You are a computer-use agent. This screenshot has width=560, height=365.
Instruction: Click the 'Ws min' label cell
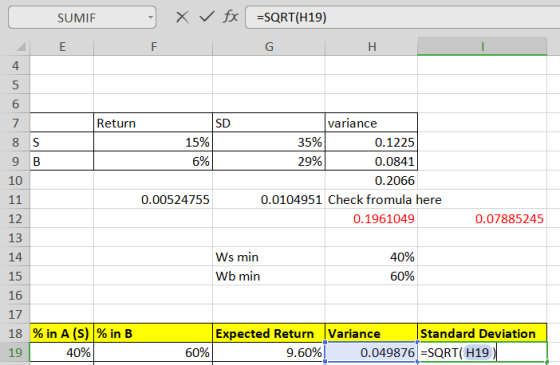click(269, 257)
